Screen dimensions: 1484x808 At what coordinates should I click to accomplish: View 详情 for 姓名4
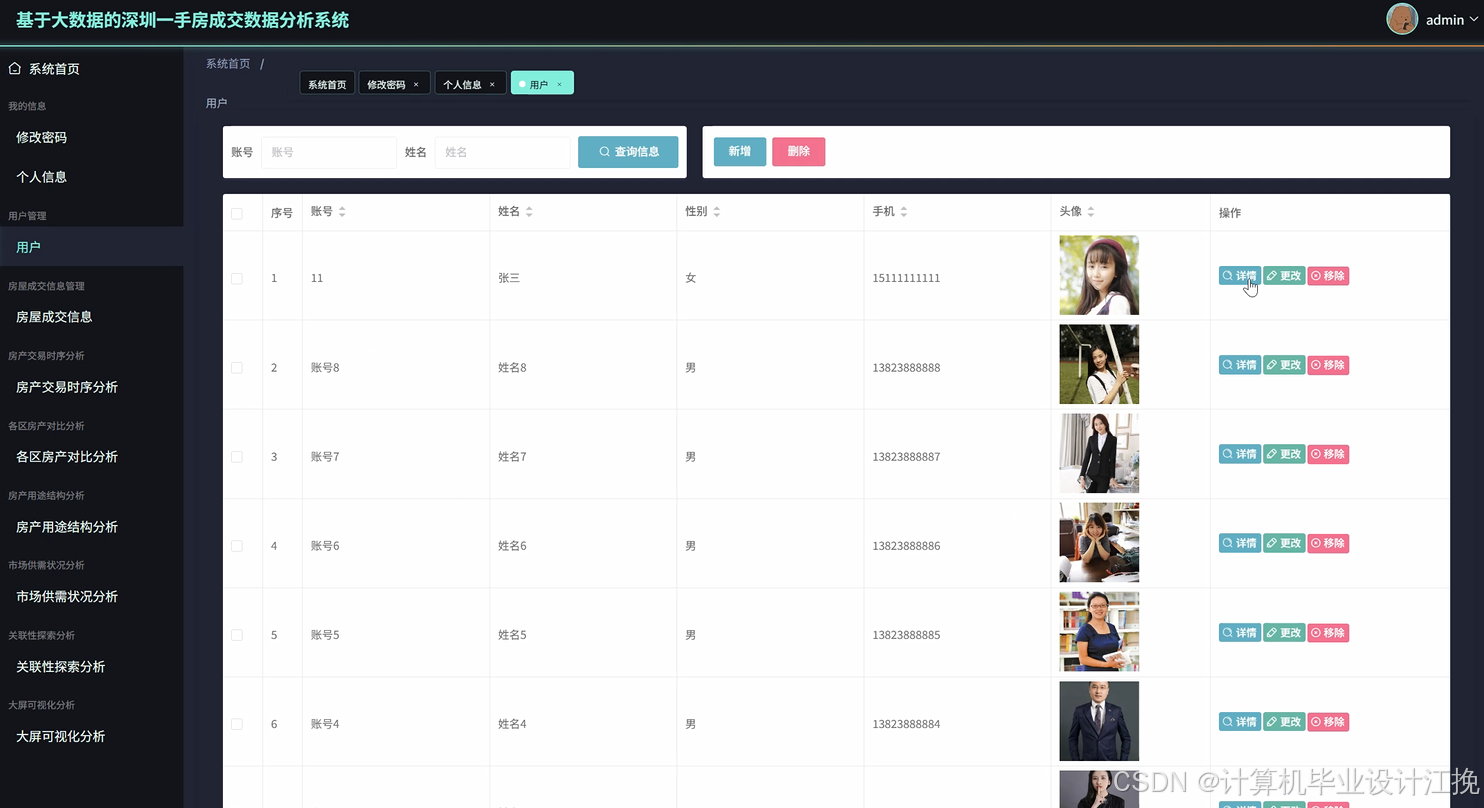pyautogui.click(x=1240, y=722)
